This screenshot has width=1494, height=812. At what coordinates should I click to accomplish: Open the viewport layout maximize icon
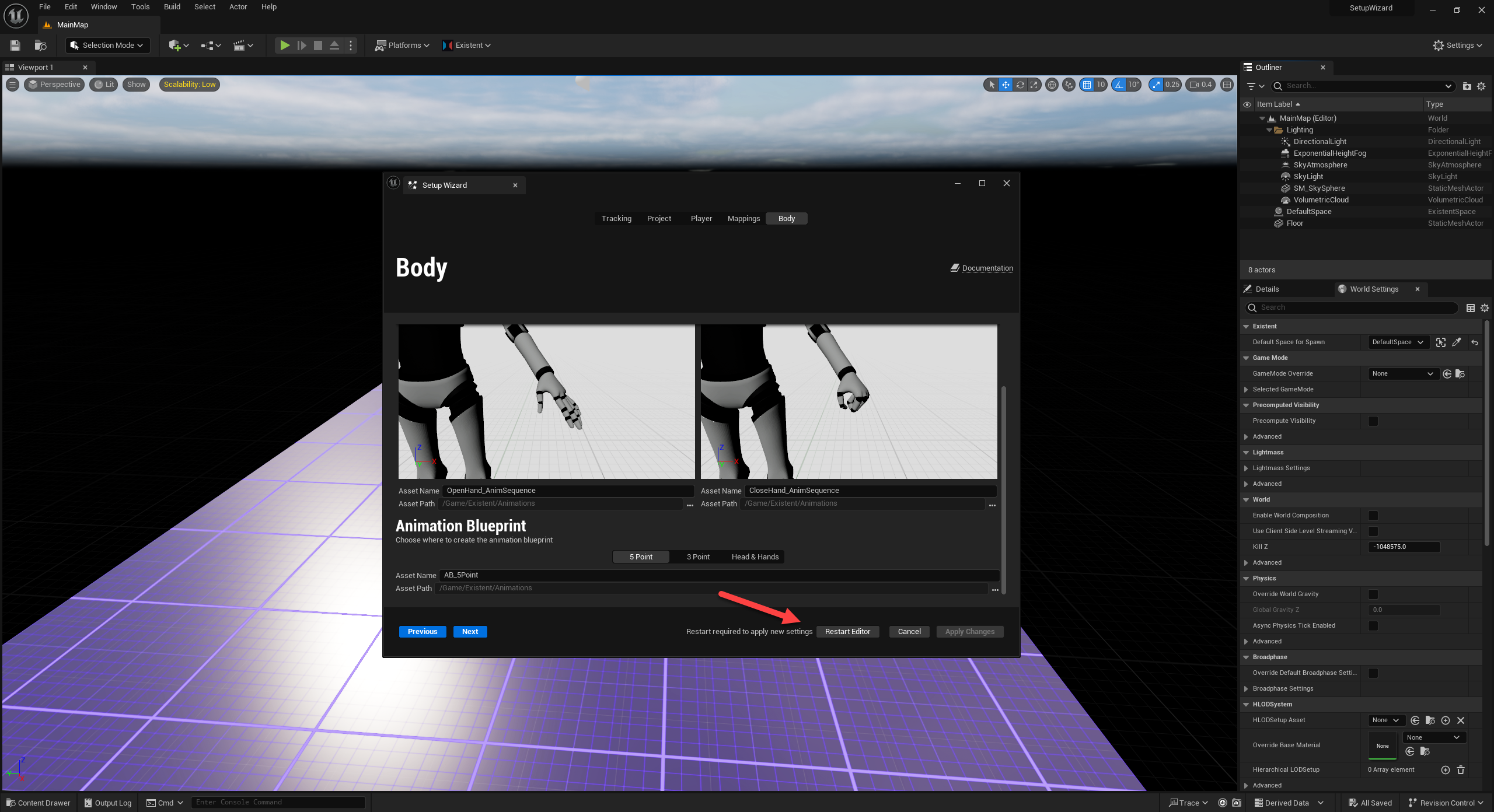point(1227,85)
